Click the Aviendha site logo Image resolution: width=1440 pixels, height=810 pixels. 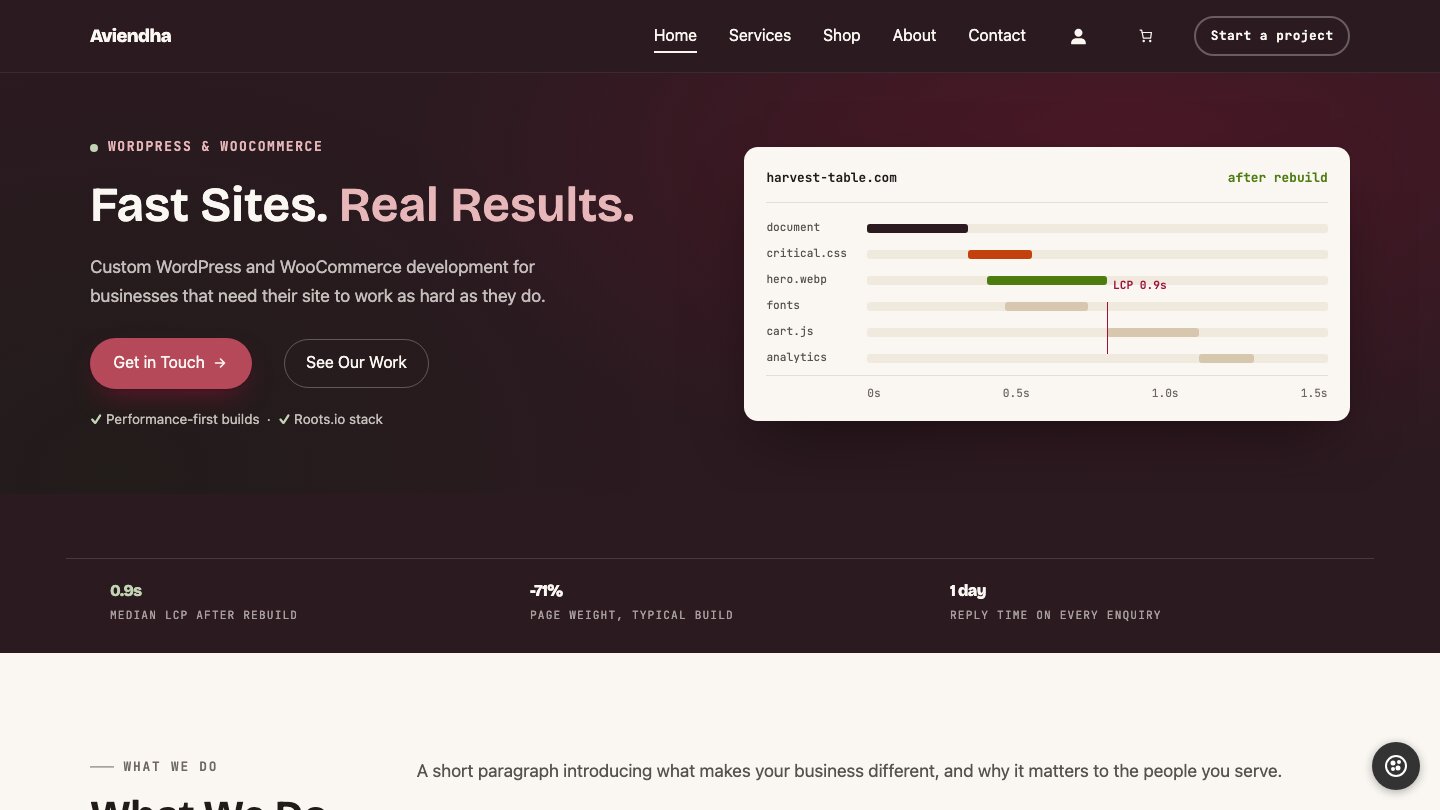(x=130, y=36)
